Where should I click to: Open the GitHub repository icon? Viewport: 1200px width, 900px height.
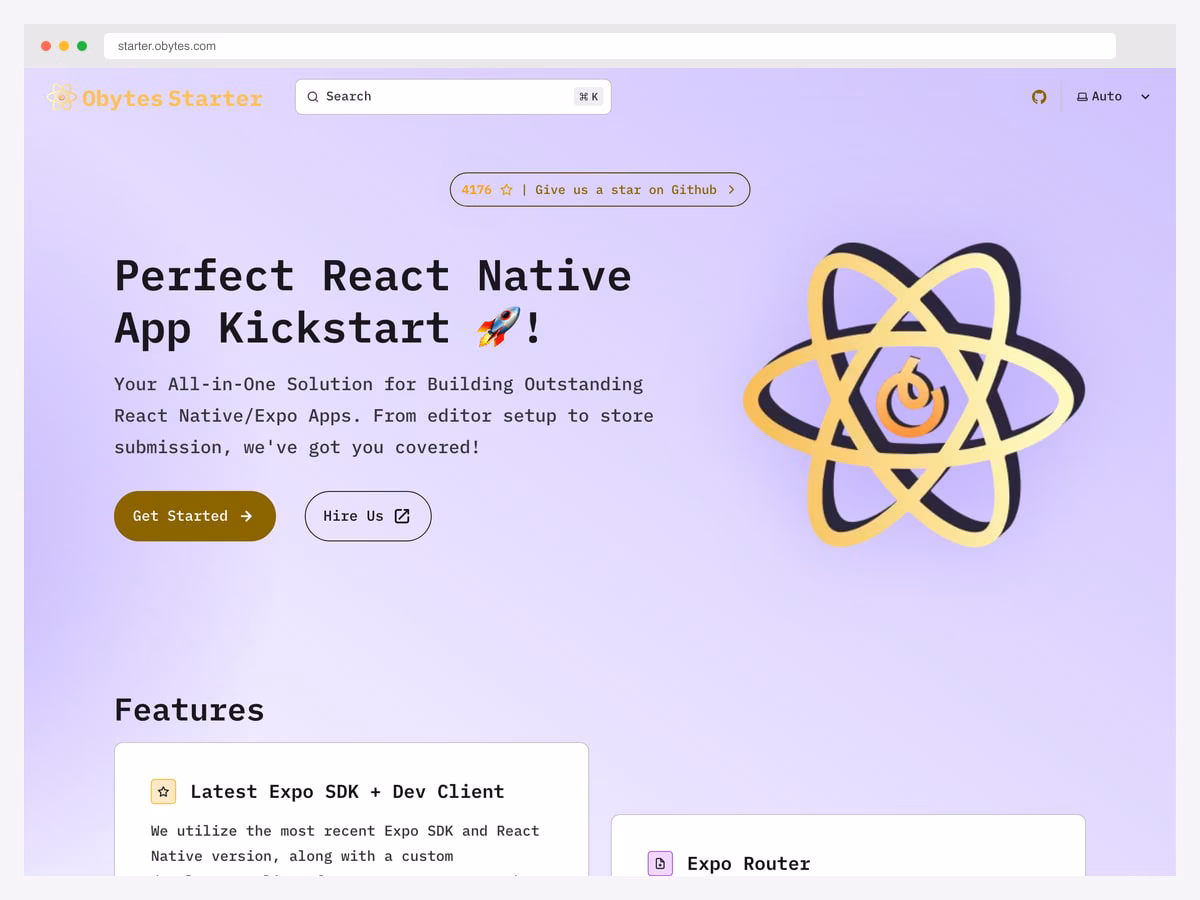click(x=1039, y=97)
